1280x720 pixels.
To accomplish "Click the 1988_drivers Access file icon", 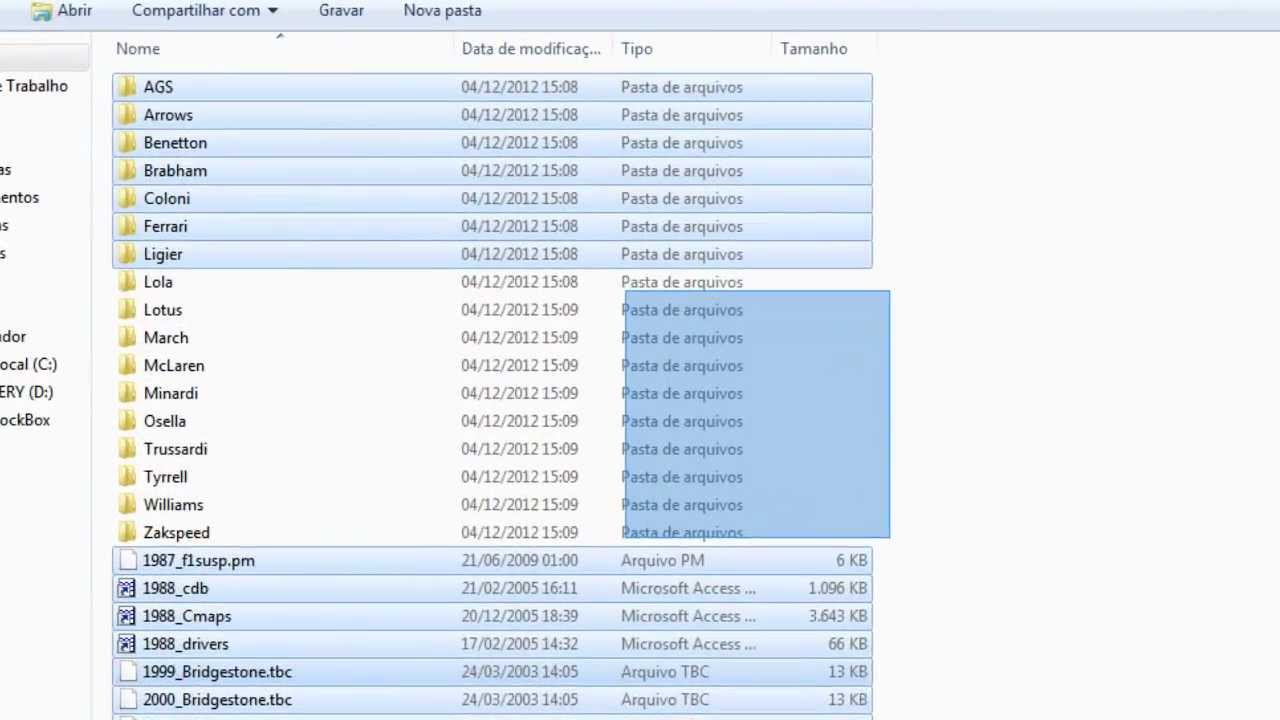I will click(126, 645).
